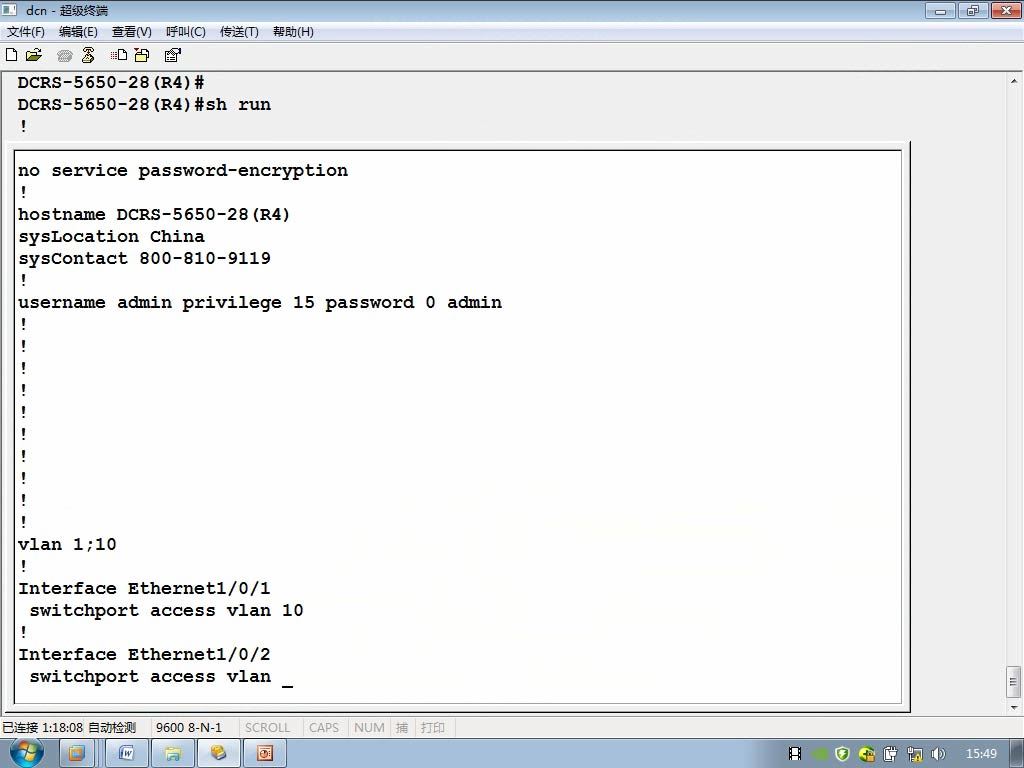This screenshot has height=768, width=1024.
Task: Open the Properties toolbar icon
Action: 172,55
